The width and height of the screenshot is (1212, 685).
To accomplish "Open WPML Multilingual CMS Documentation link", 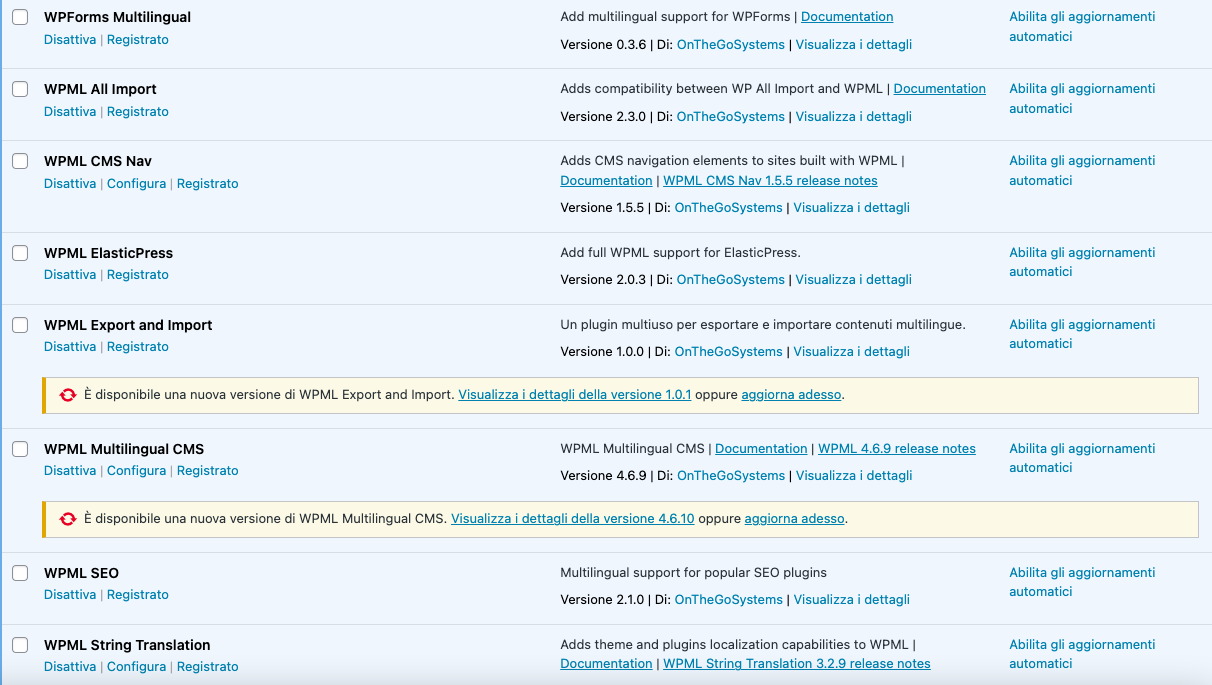I will coord(761,449).
